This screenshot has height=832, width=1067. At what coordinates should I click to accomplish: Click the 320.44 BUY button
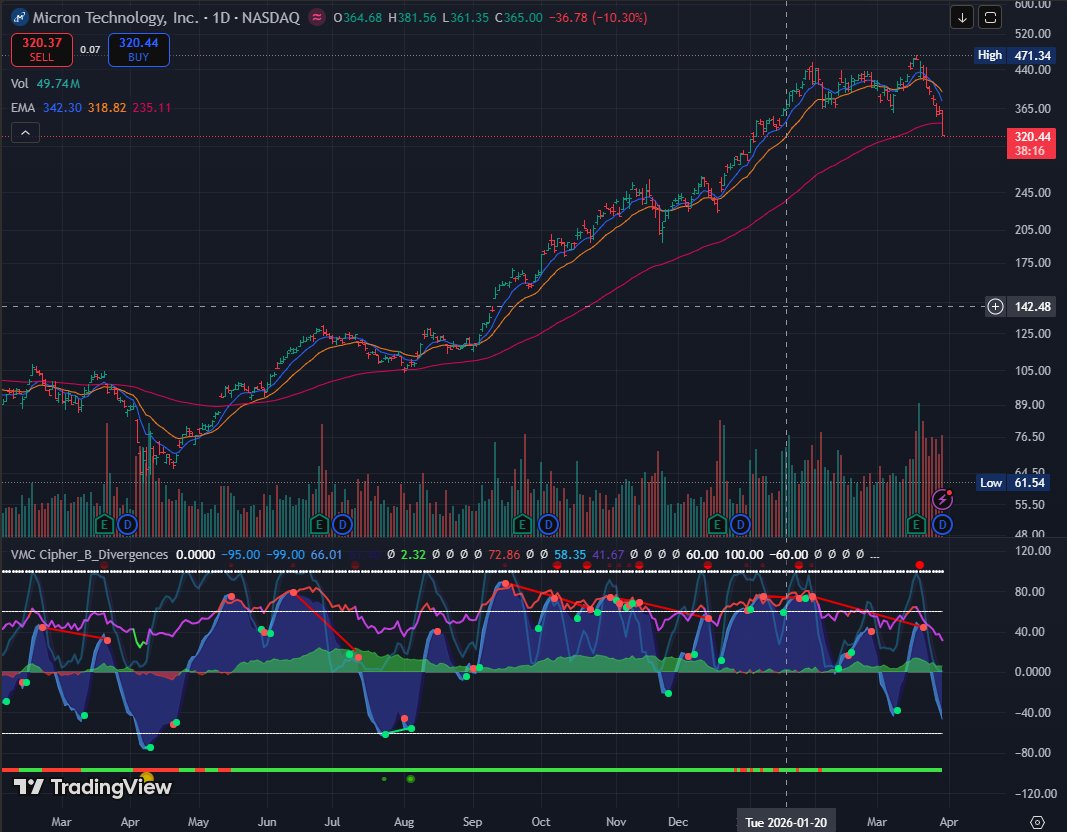tap(138, 50)
